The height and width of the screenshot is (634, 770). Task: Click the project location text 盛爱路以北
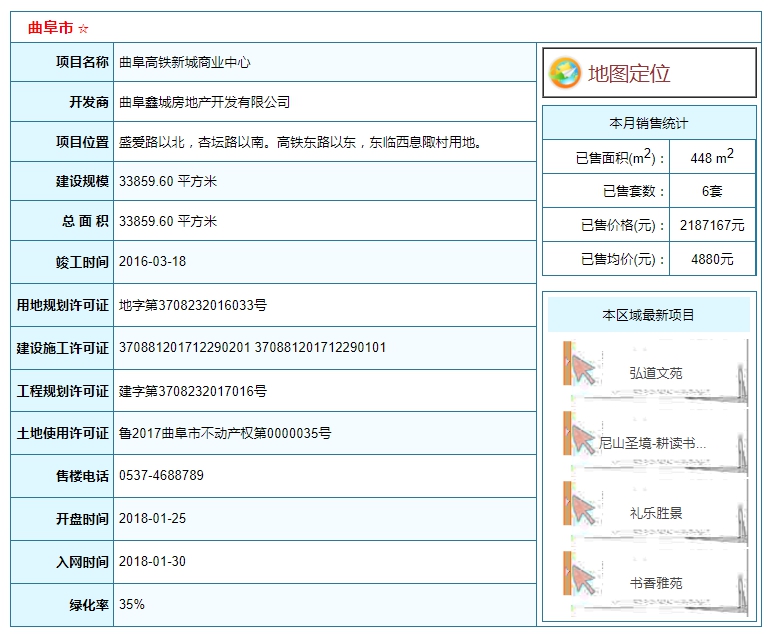[152, 142]
